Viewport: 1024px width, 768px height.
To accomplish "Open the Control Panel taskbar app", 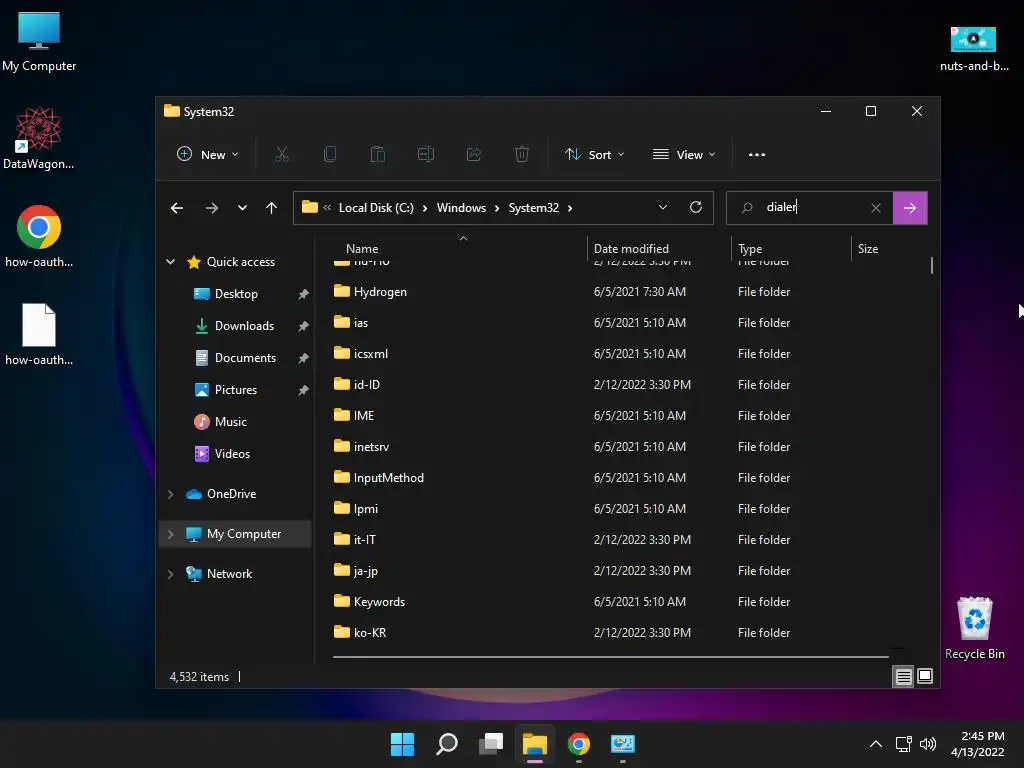I will 623,744.
